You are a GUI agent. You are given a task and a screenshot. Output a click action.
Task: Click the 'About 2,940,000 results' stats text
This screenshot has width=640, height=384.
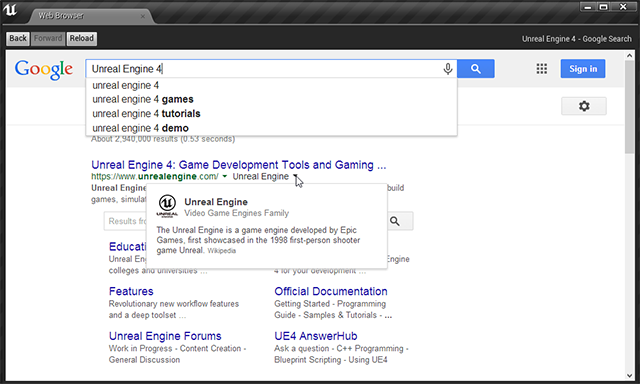pyautogui.click(x=163, y=139)
